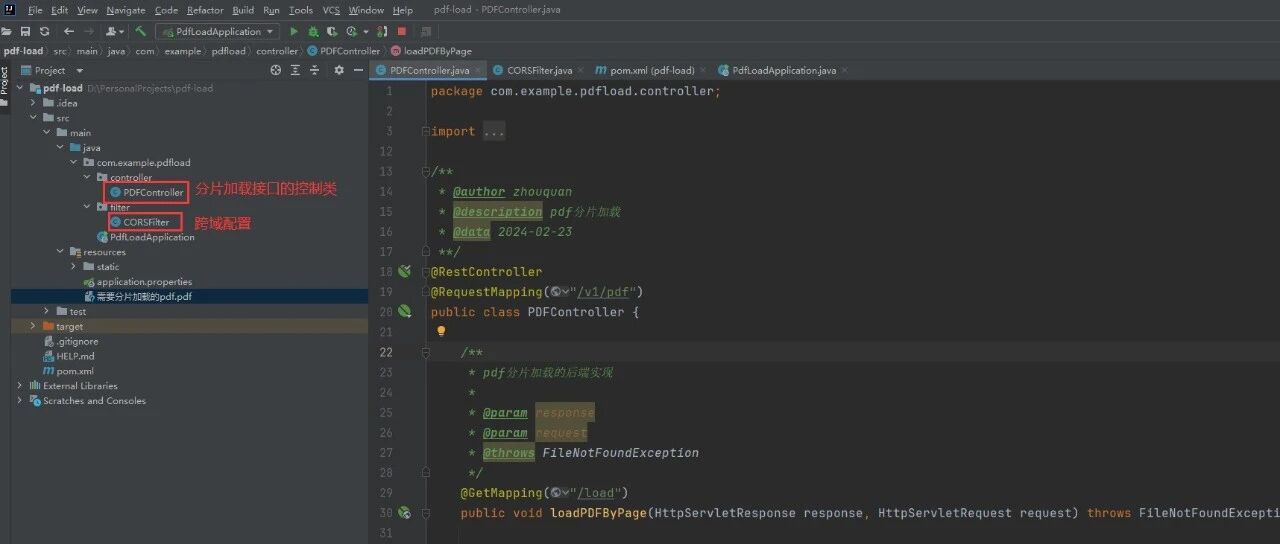Collapse all in the Project panel
Viewport: 1280px width, 544px height.
point(315,70)
